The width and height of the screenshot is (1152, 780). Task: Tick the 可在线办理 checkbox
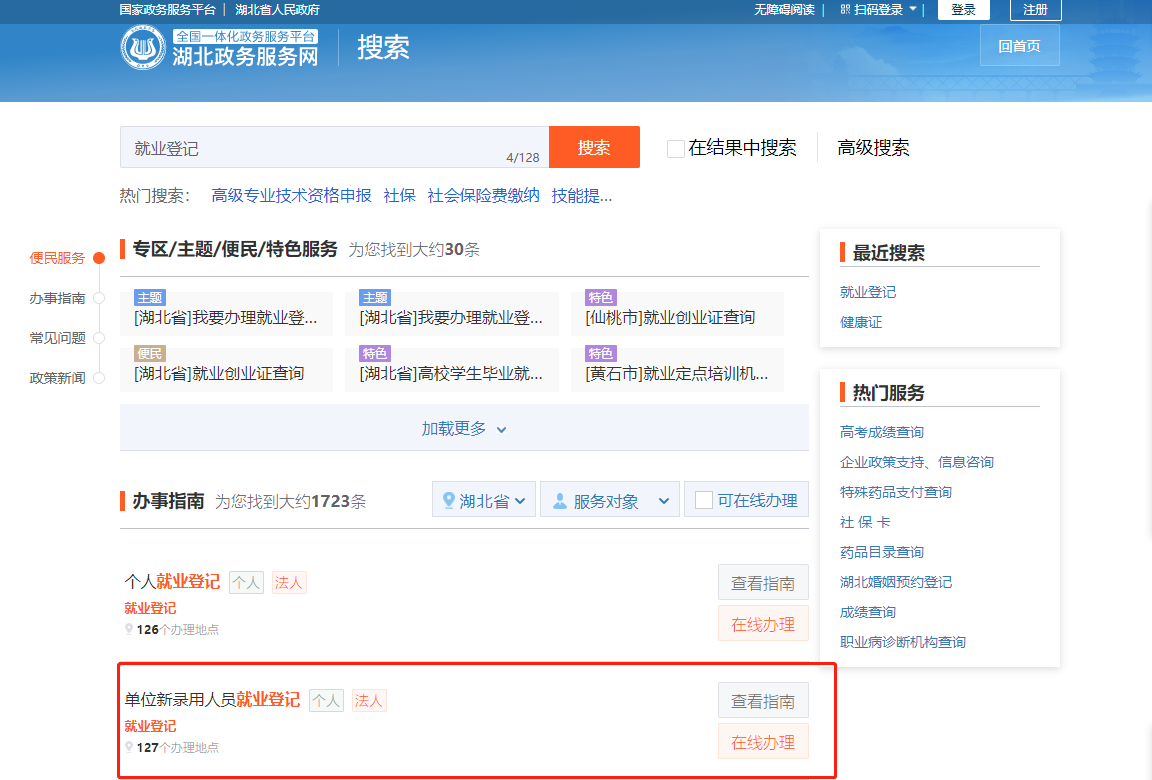704,500
